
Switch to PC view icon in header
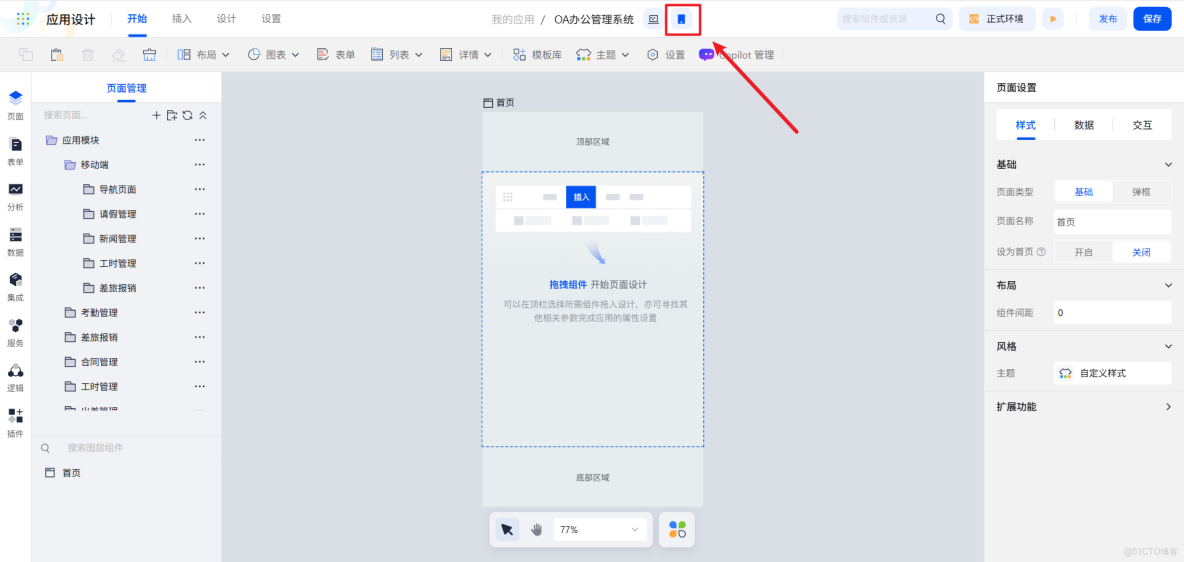click(x=654, y=19)
